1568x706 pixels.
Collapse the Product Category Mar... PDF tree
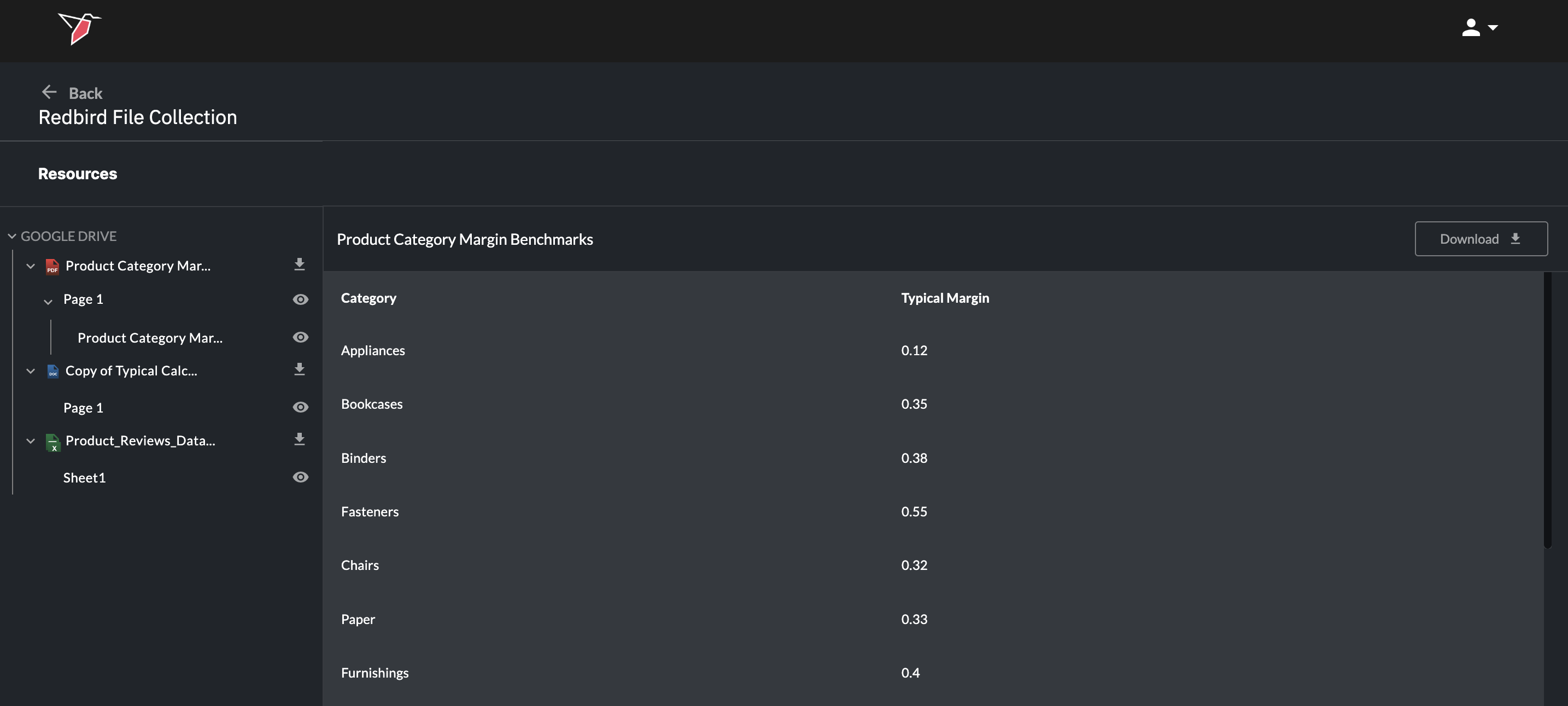[31, 266]
